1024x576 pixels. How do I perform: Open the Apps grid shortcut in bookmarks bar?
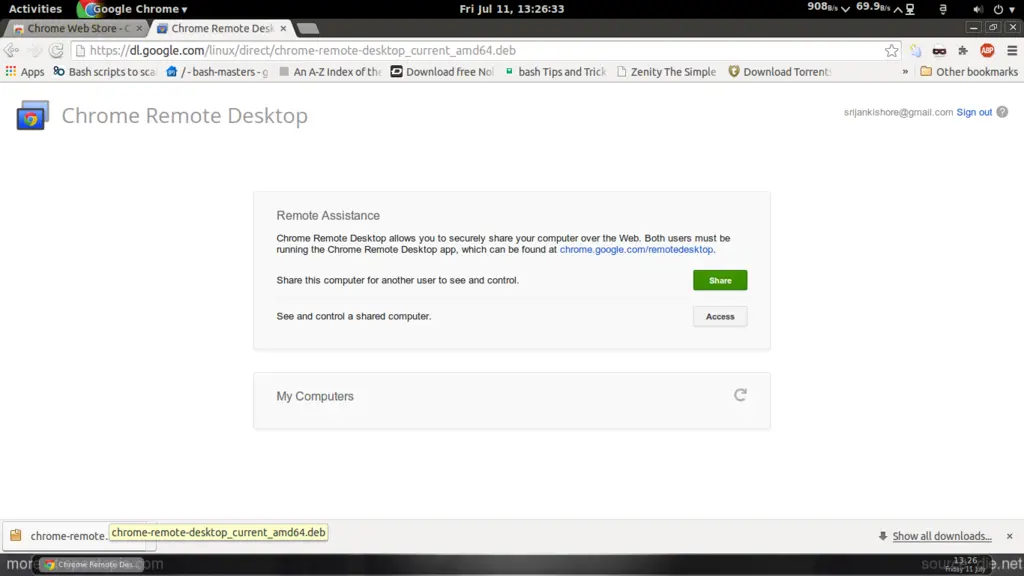point(25,72)
